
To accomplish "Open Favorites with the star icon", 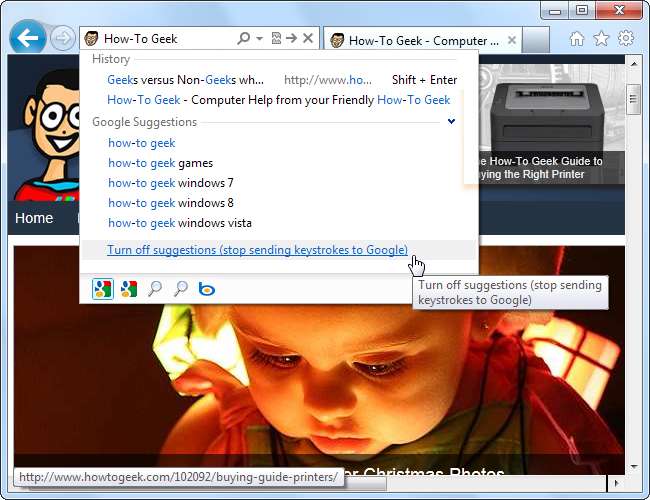I will coord(601,39).
